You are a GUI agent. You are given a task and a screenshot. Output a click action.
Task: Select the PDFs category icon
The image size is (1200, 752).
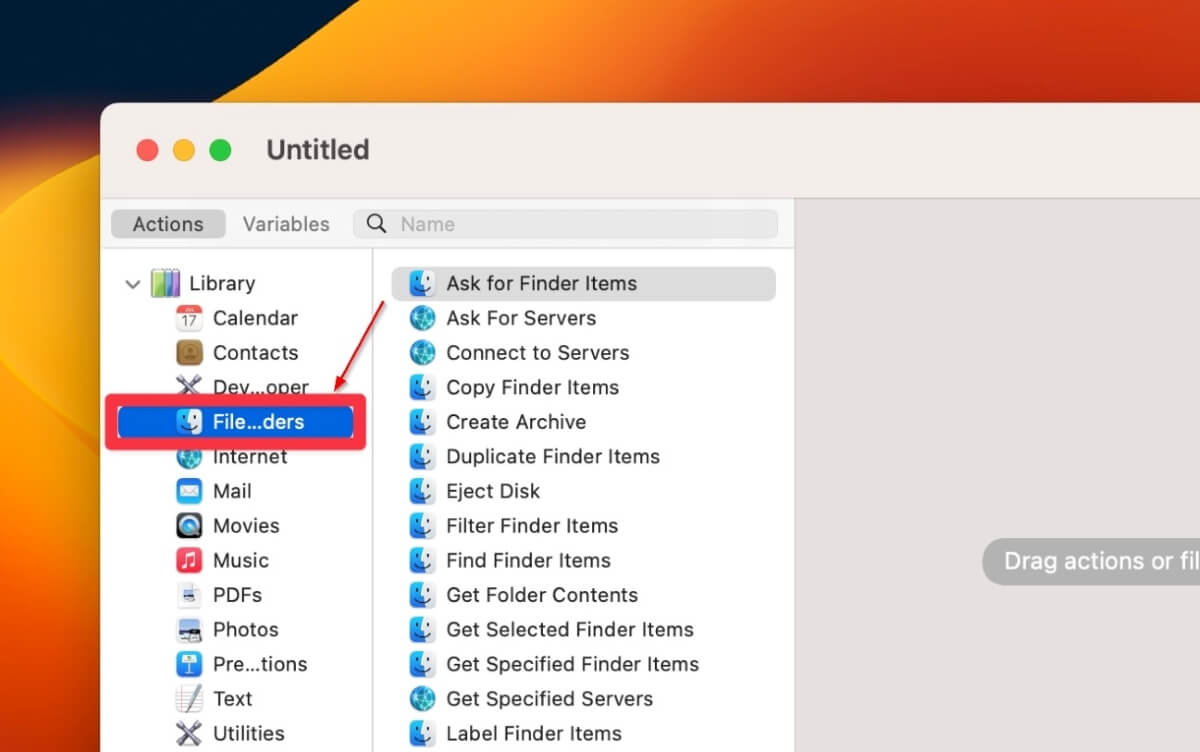point(189,594)
